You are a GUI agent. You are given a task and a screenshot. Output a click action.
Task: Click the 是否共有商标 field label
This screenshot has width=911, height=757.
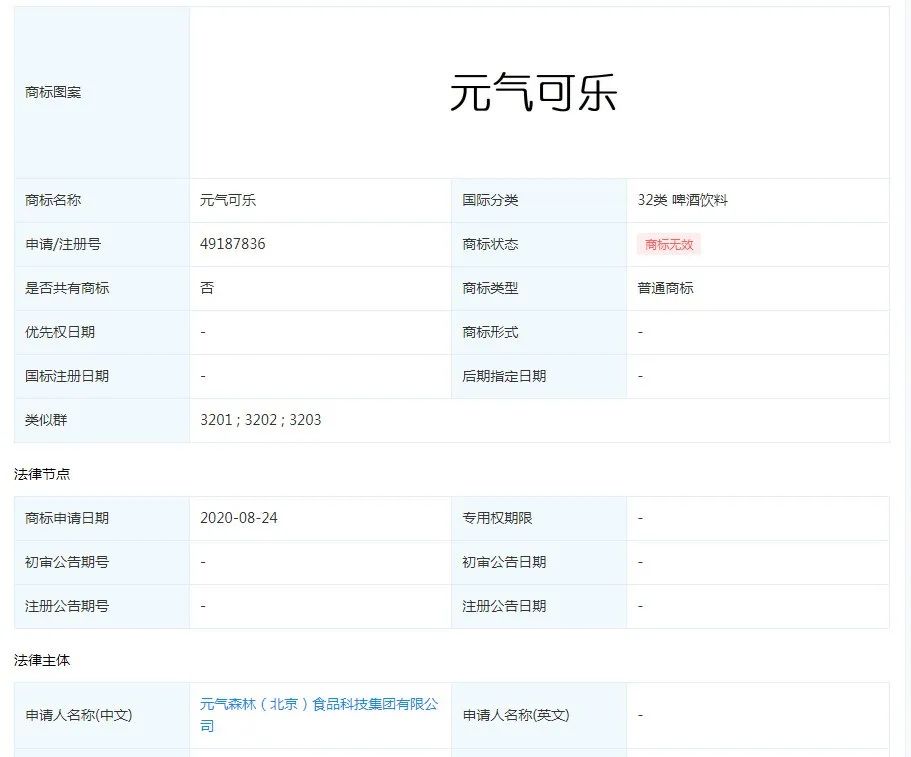[x=67, y=288]
